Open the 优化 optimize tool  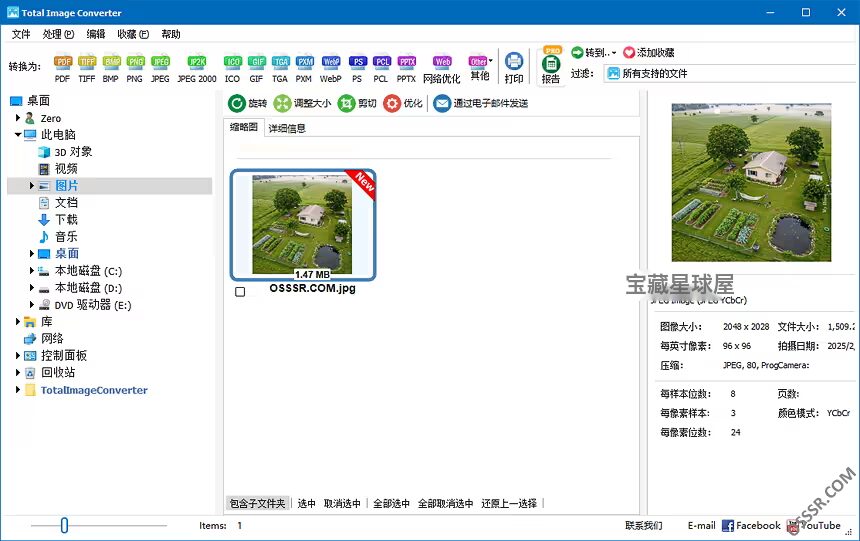click(x=403, y=103)
